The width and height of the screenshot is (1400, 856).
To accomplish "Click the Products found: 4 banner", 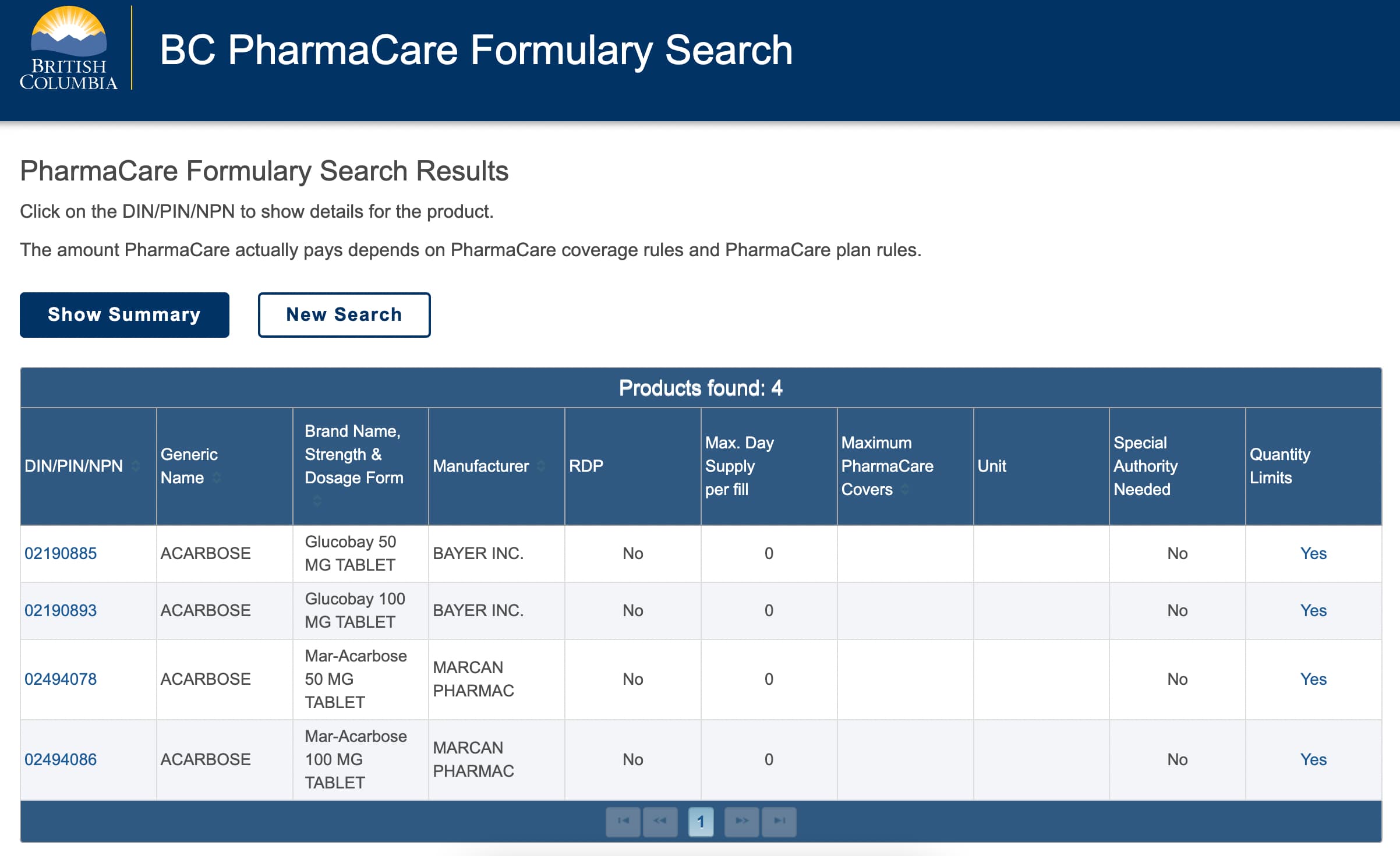I will pyautogui.click(x=701, y=388).
